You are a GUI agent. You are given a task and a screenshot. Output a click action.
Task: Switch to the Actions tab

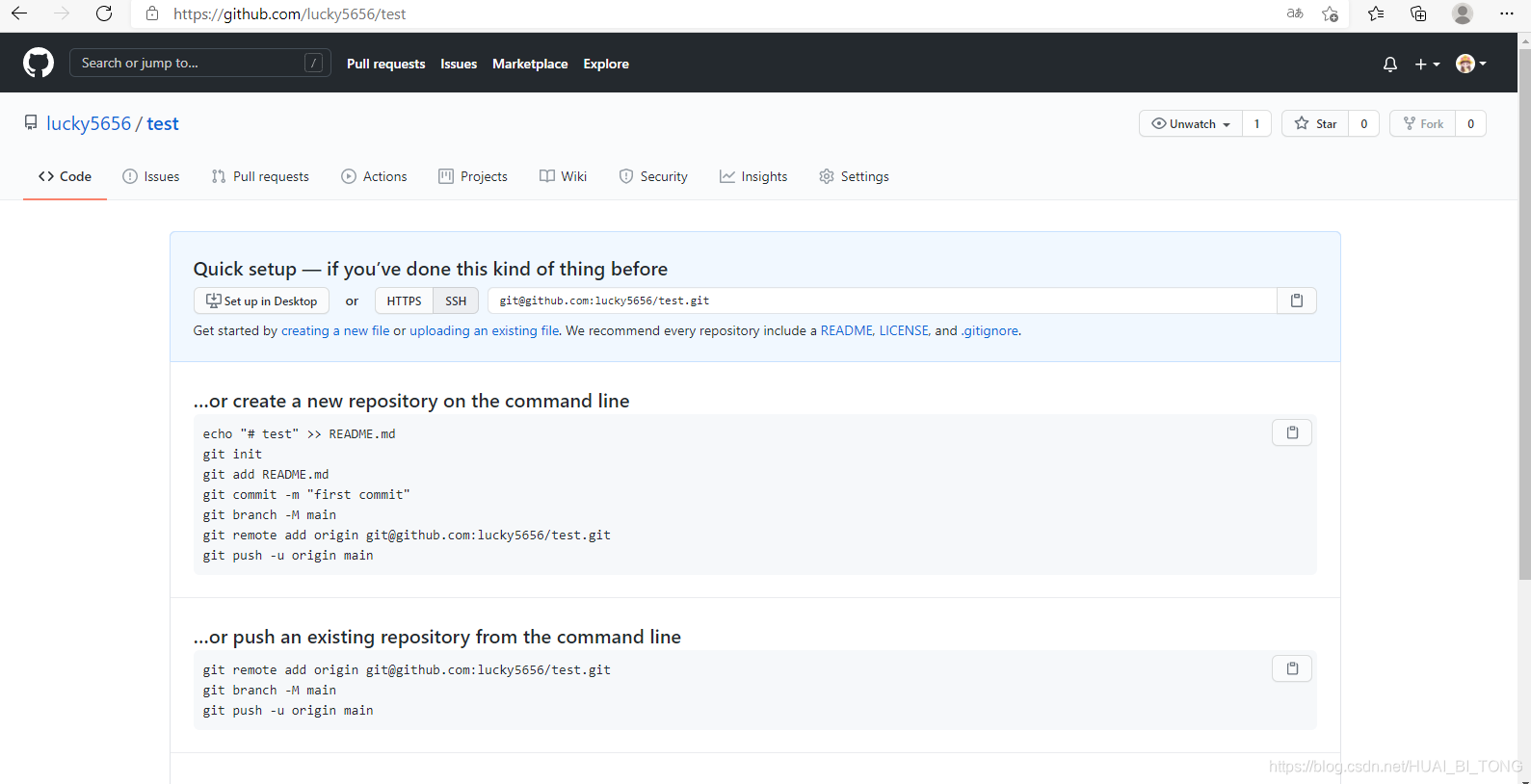pos(374,176)
